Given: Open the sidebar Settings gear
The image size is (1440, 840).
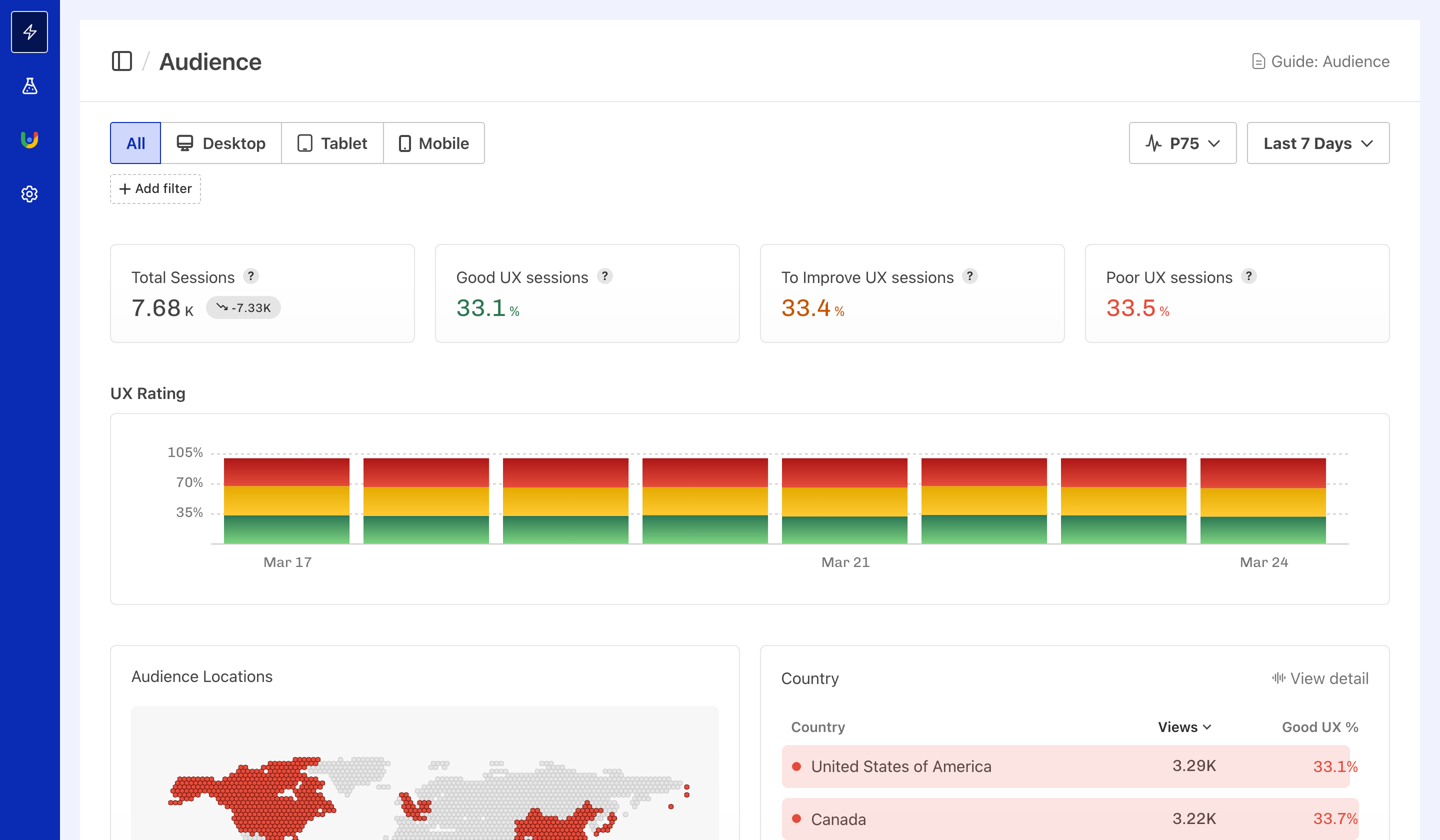Looking at the screenshot, I should (x=29, y=193).
